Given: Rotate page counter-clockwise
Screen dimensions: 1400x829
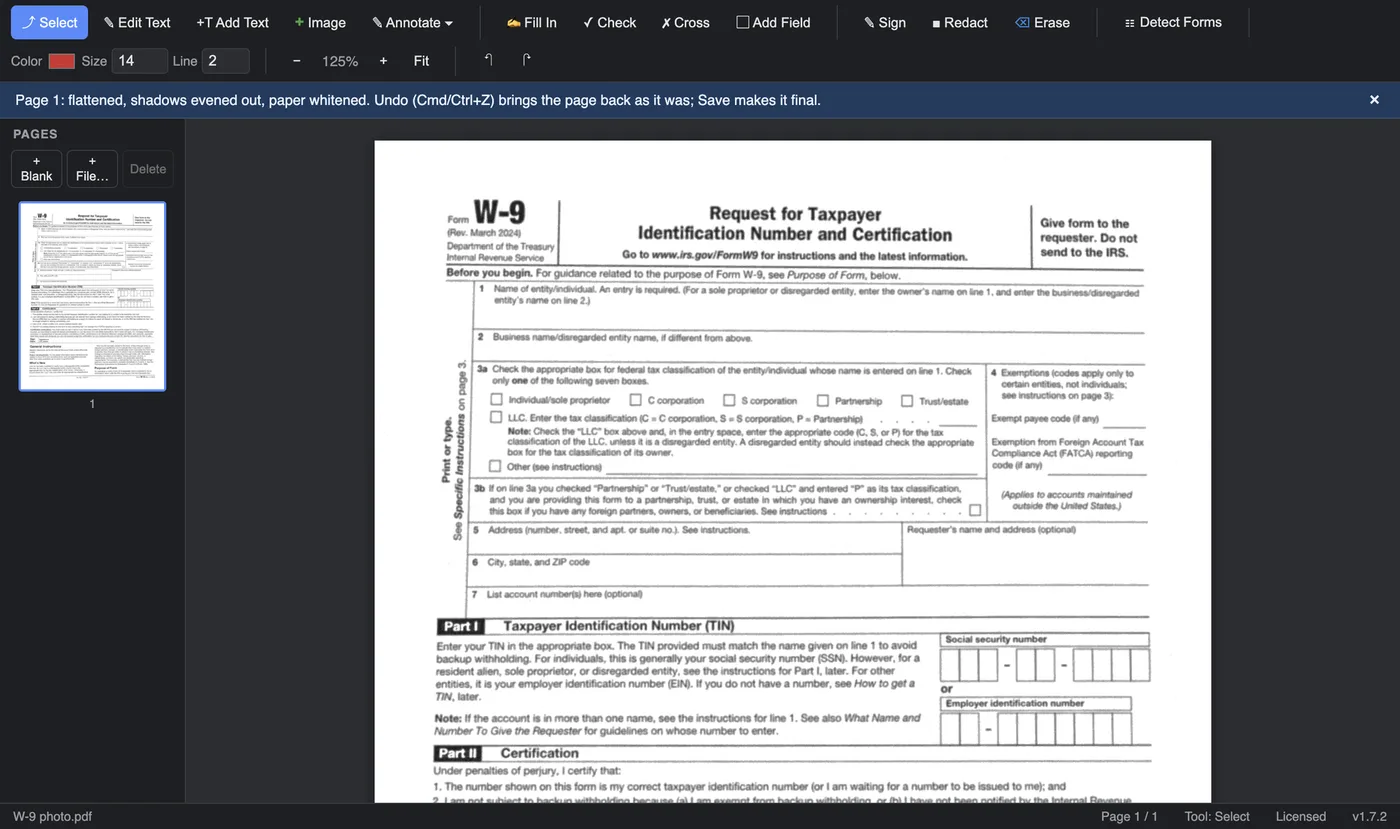Looking at the screenshot, I should pyautogui.click(x=488, y=61).
